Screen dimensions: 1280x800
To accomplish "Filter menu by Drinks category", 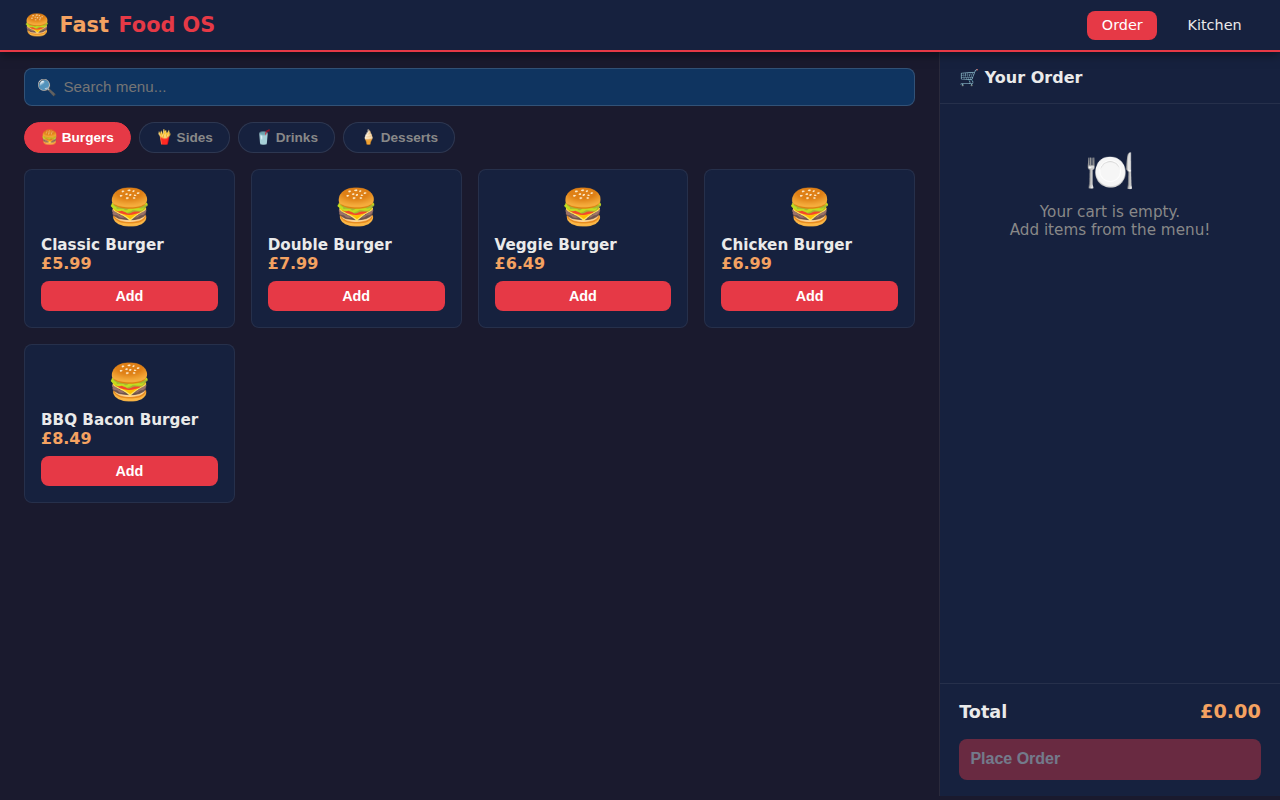I will coord(286,137).
